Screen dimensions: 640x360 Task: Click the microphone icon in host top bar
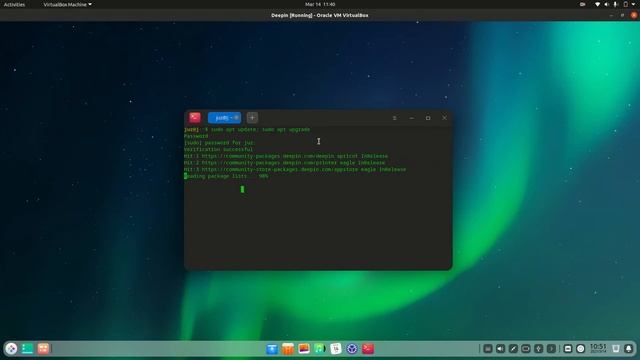pos(616,4)
